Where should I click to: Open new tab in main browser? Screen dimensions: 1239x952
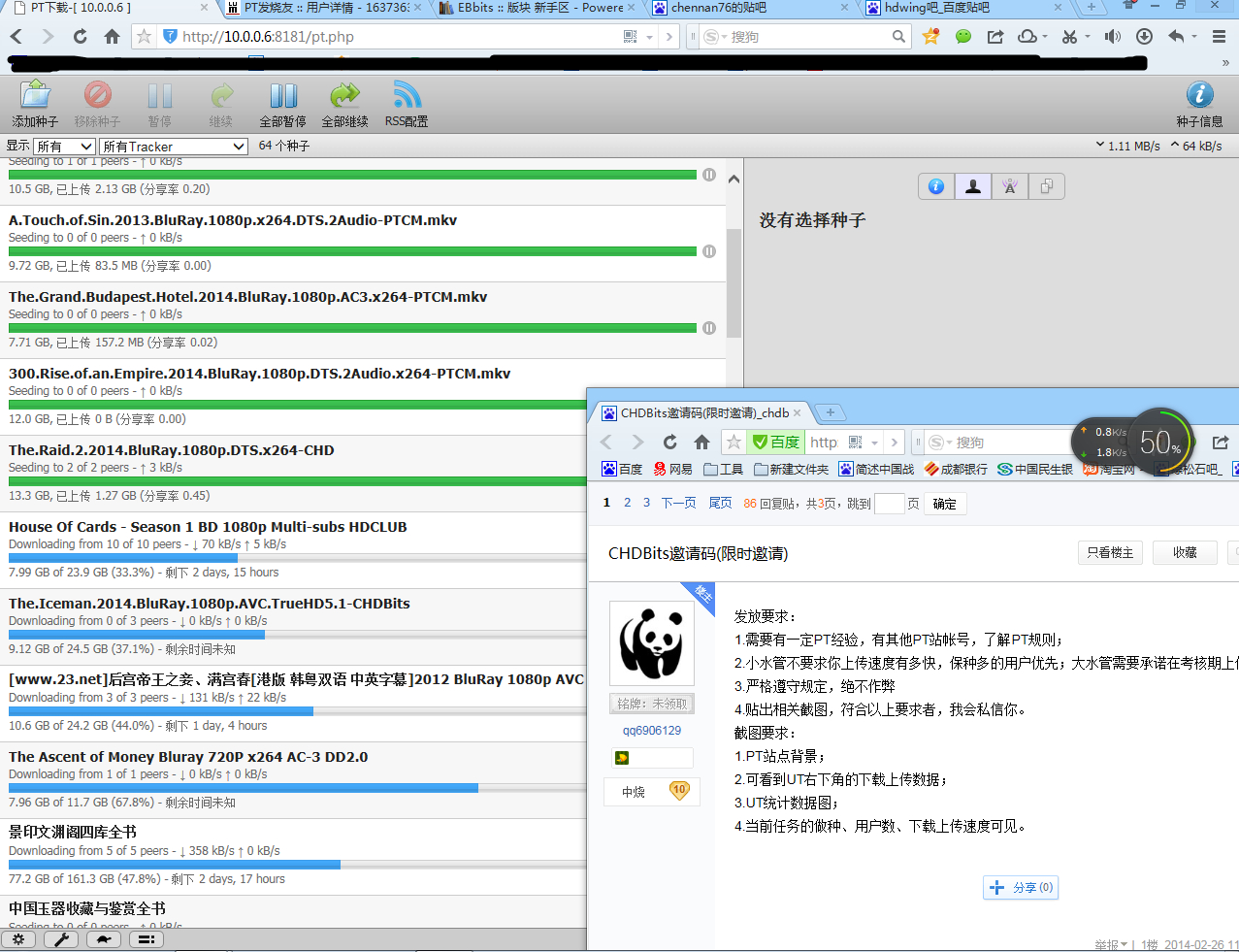(1092, 8)
